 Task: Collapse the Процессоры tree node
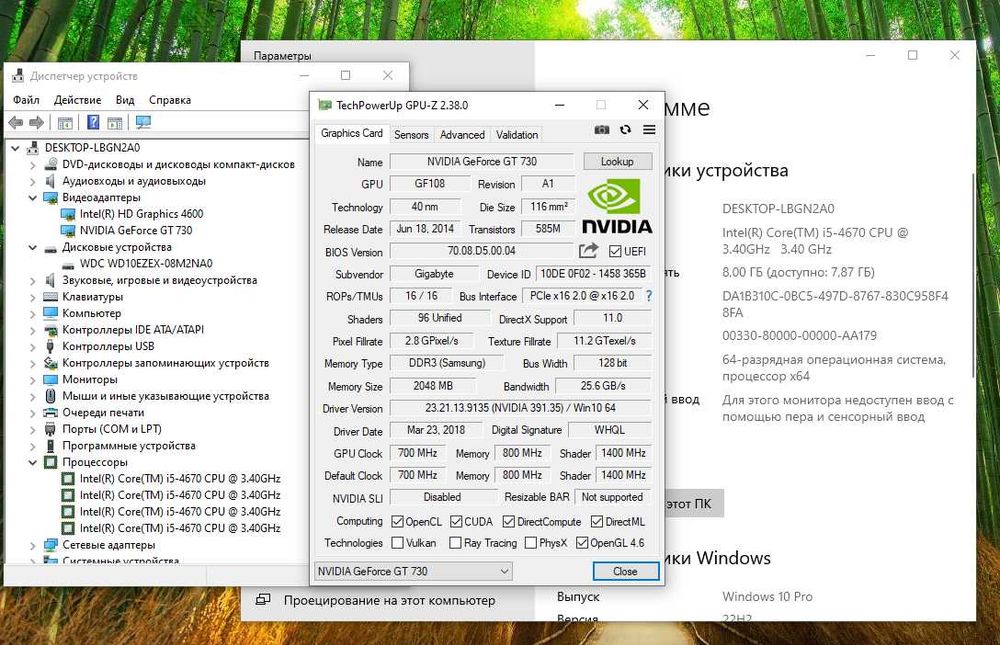tap(33, 463)
